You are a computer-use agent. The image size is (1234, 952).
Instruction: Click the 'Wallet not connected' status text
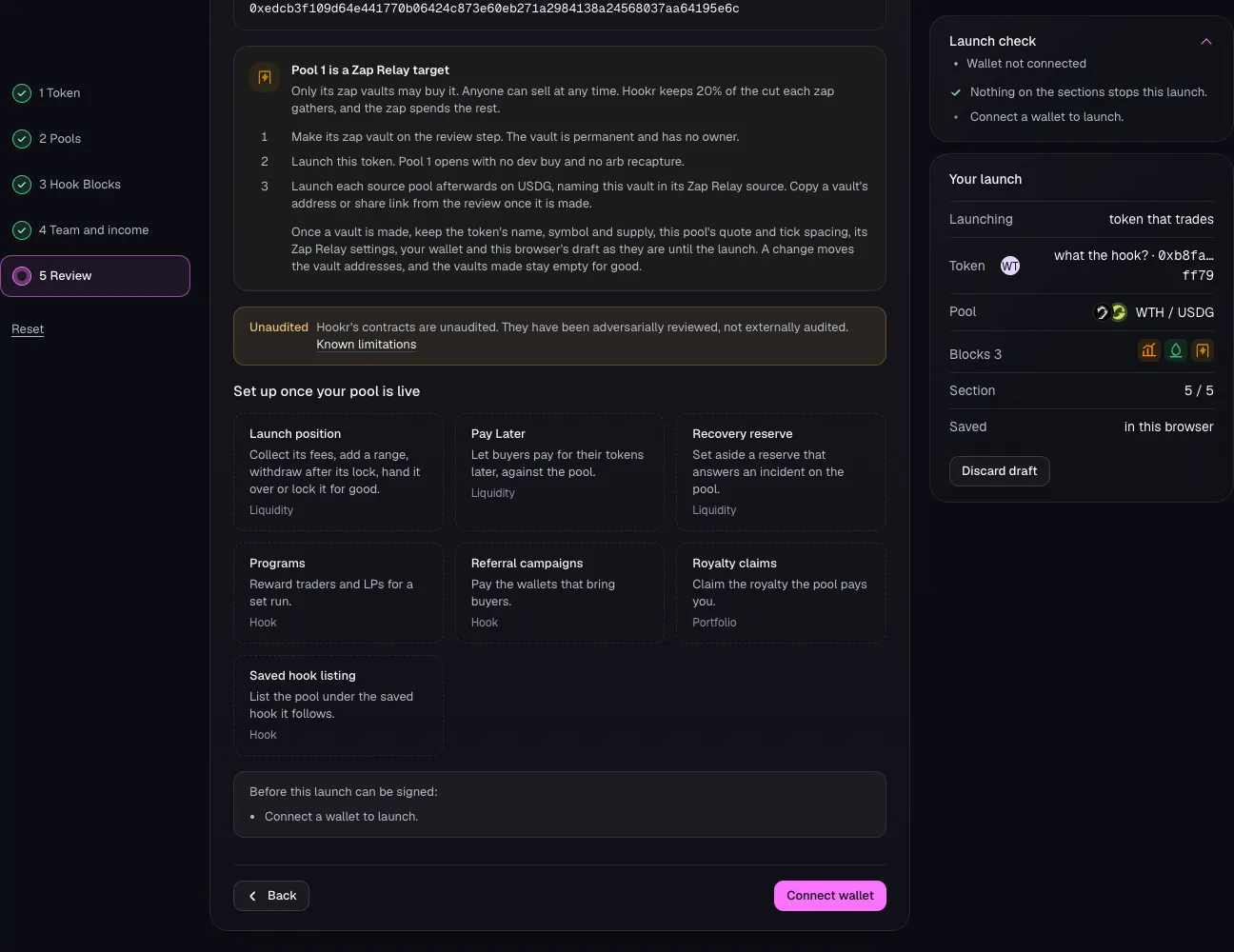point(1026,64)
